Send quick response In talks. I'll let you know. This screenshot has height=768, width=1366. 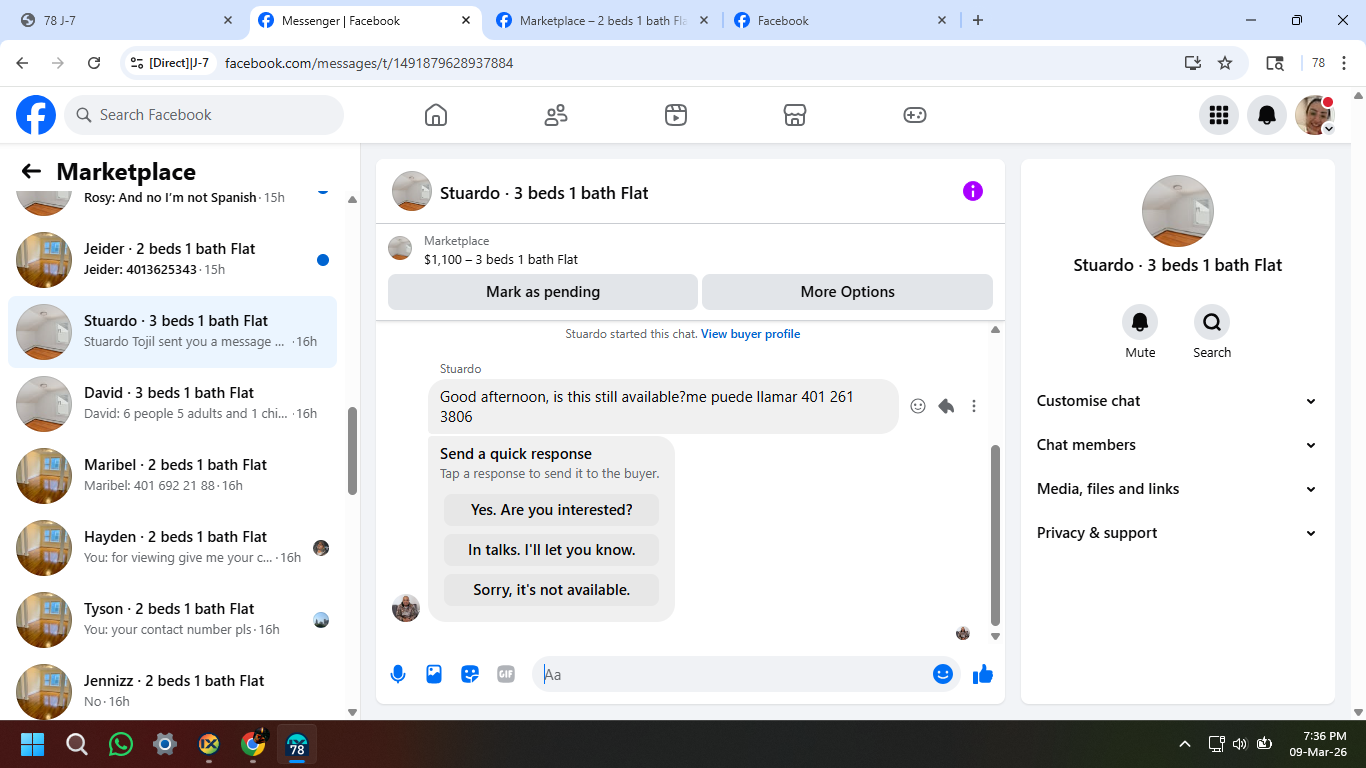coord(552,550)
